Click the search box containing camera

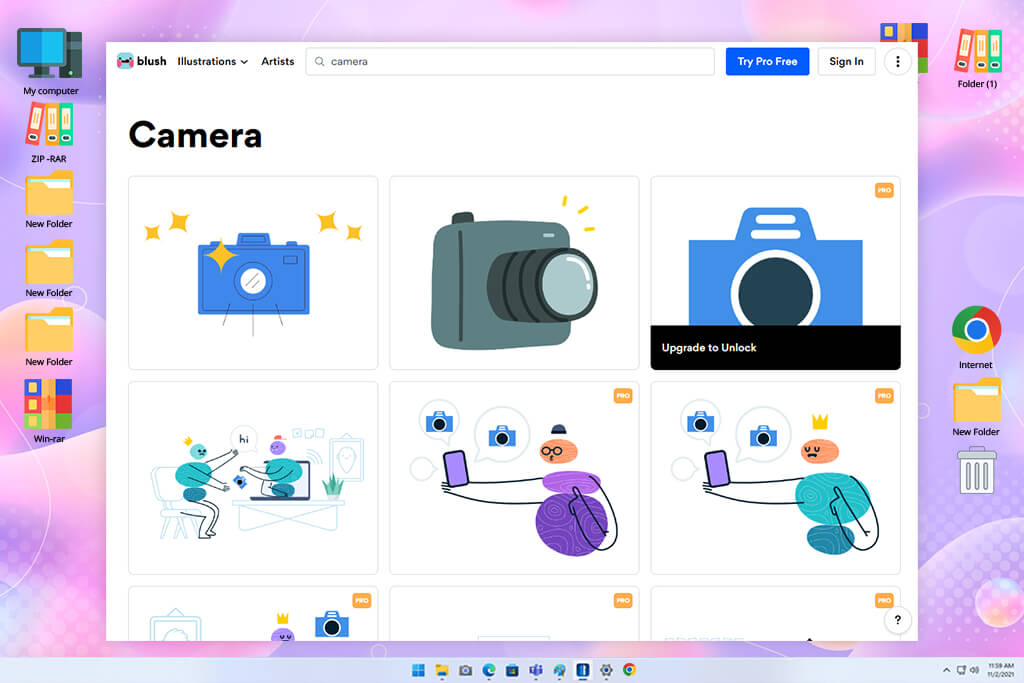tap(509, 61)
